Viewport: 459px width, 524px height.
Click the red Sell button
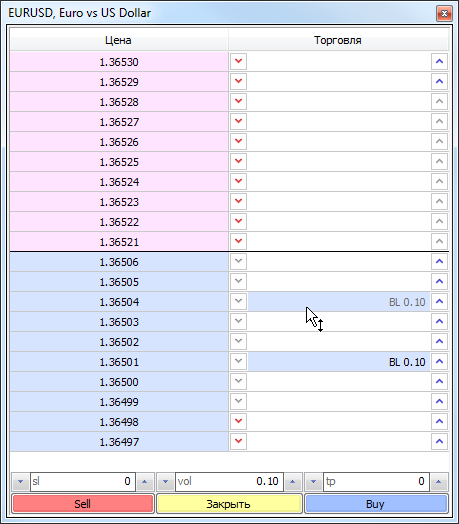point(83,504)
